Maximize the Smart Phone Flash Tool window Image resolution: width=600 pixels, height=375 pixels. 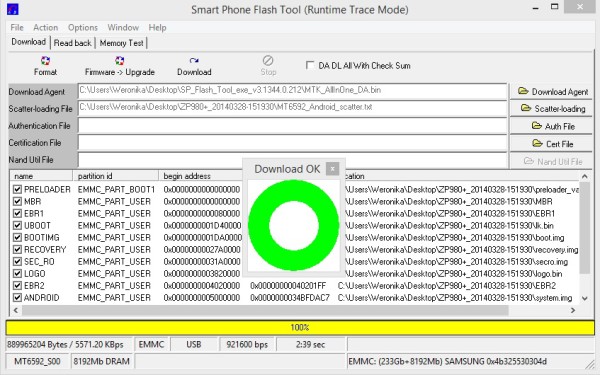coord(554,7)
